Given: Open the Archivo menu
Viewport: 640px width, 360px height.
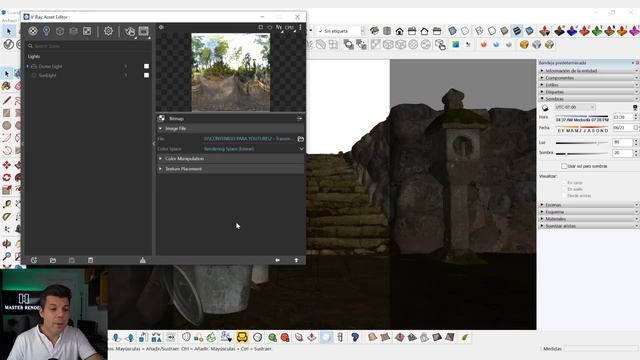Looking at the screenshot, I should point(10,20).
